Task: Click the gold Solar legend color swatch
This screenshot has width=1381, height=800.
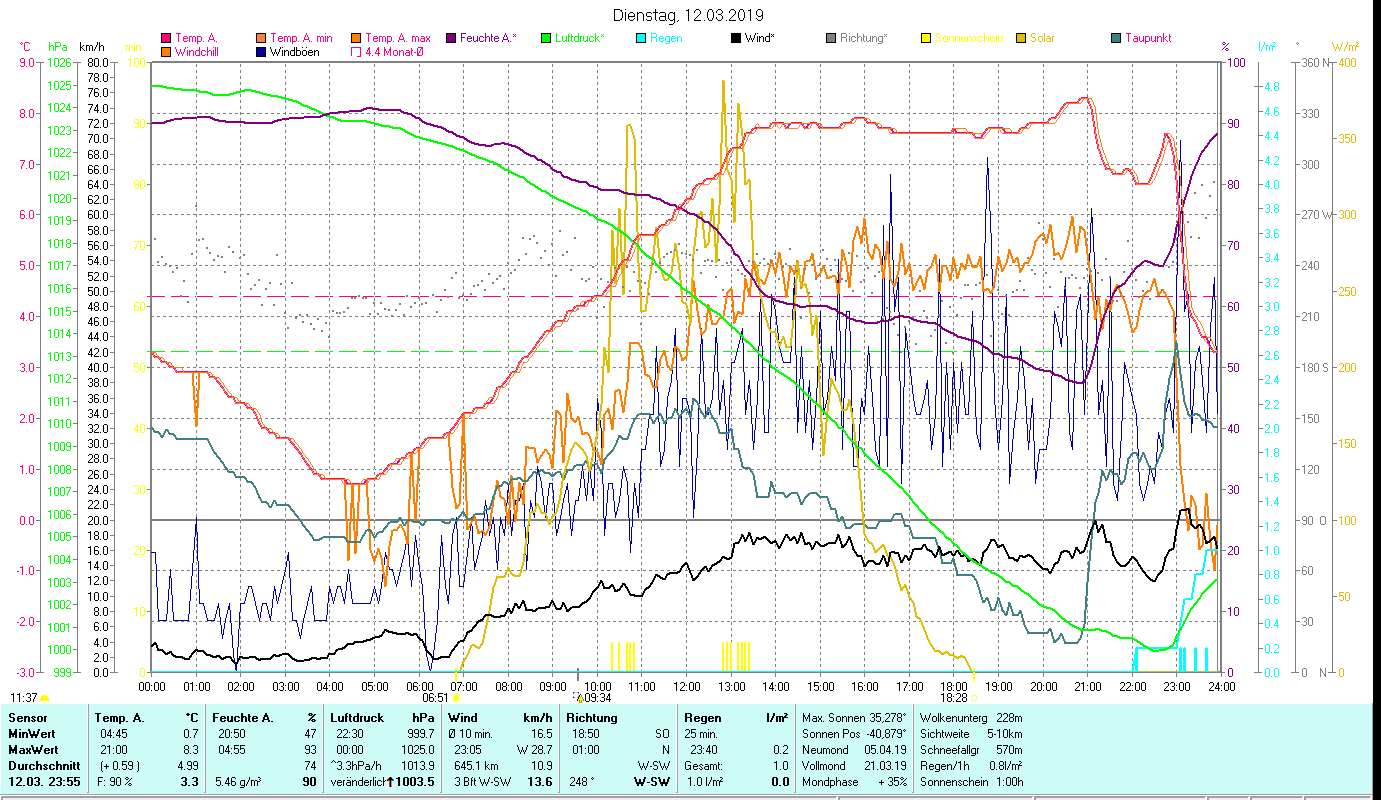Action: [x=1022, y=39]
